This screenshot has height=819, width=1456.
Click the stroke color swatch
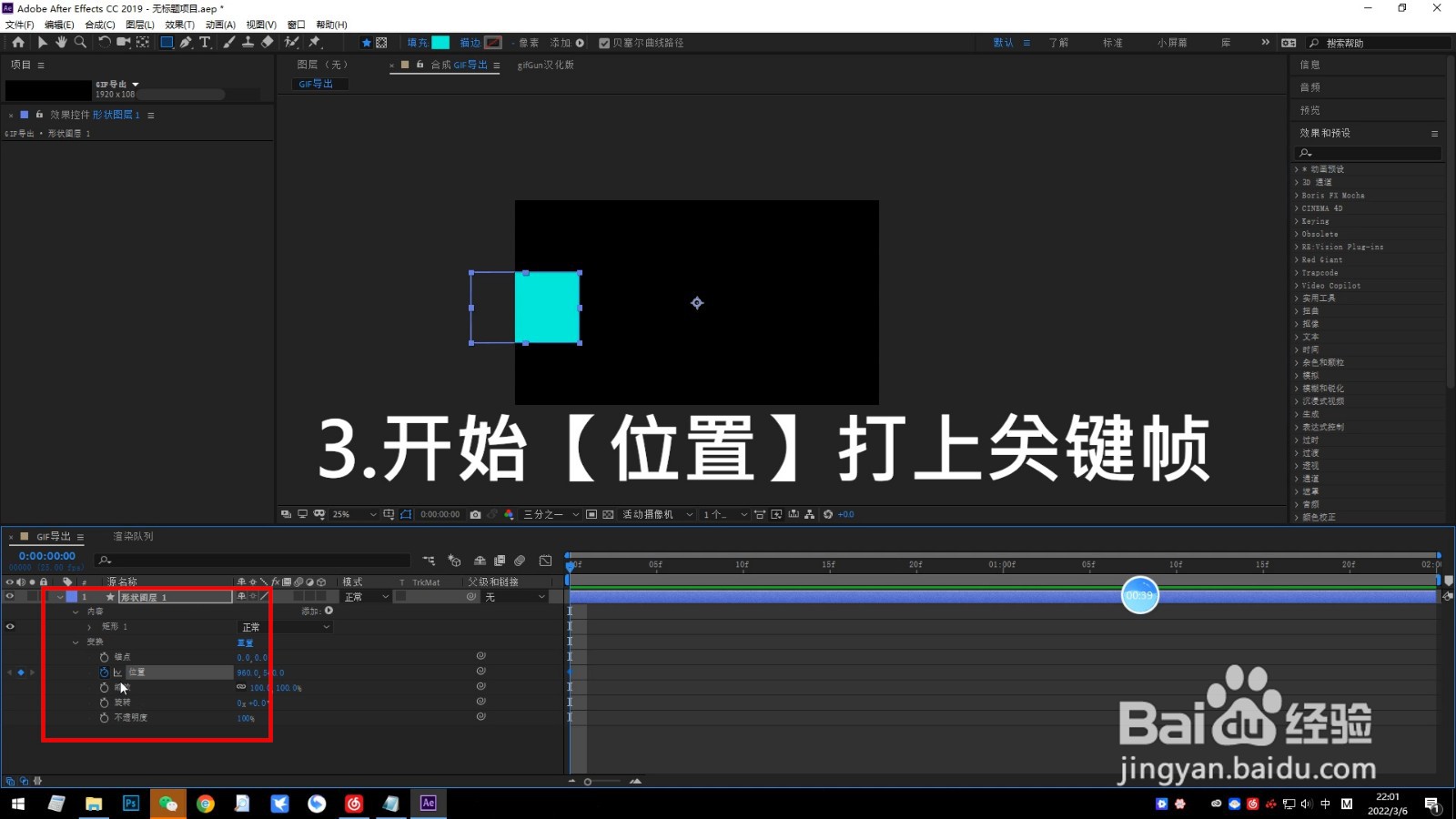[493, 43]
